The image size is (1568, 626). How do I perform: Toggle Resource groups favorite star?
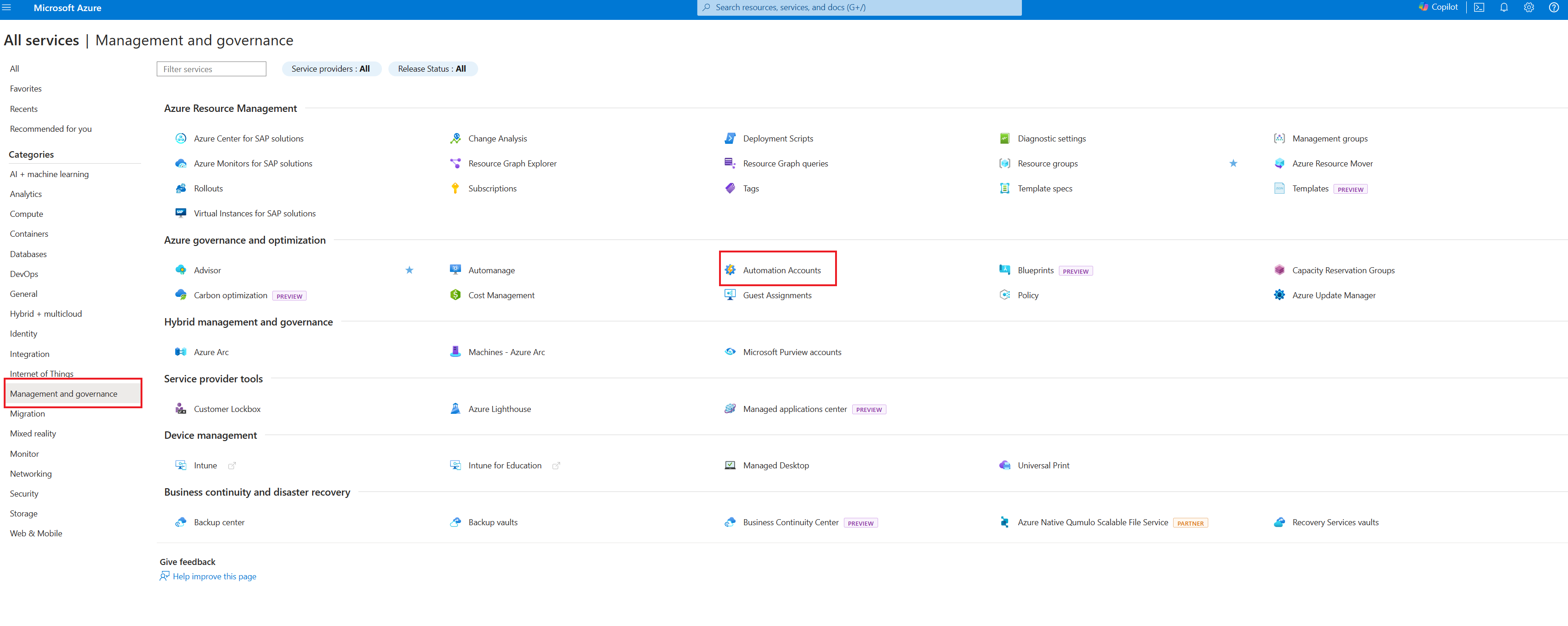tap(1233, 164)
